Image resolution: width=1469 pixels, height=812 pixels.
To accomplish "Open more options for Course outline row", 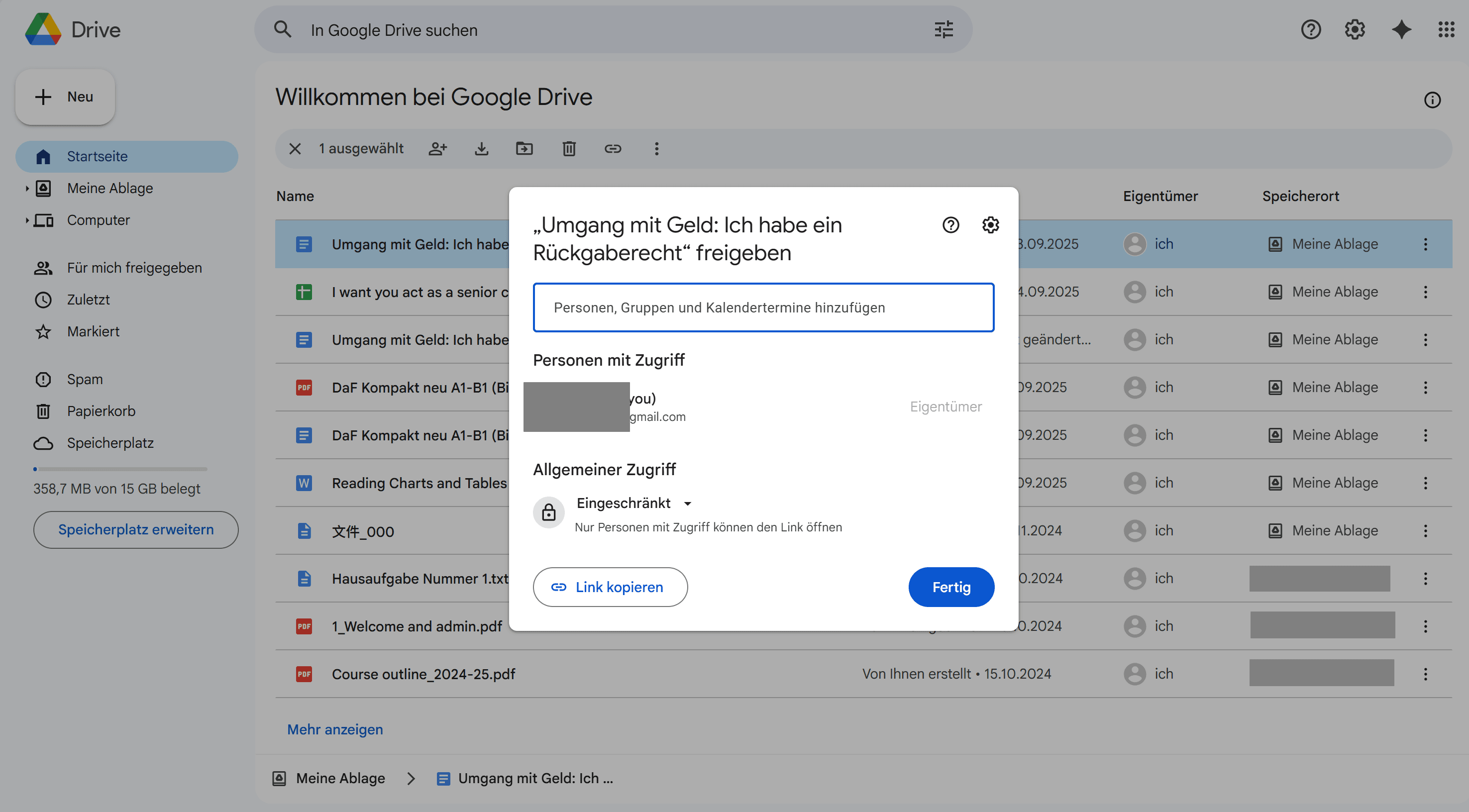I will coord(1425,674).
